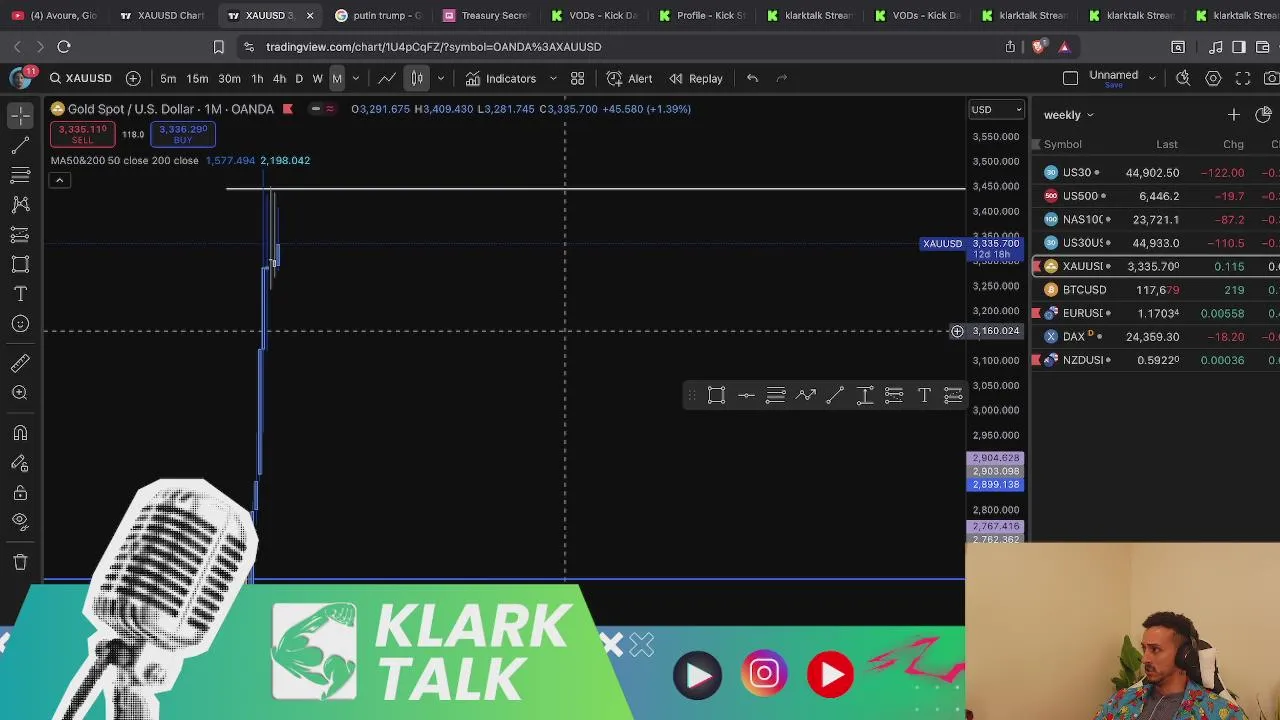Image resolution: width=1280 pixels, height=720 pixels.
Task: Expand the chart style dropdown arrow
Action: [x=440, y=78]
